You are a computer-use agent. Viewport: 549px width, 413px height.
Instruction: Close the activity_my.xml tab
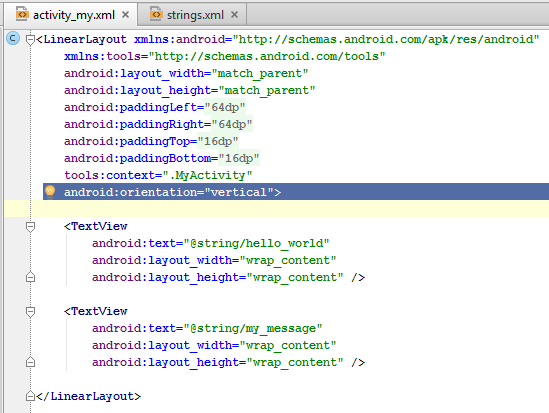(125, 15)
